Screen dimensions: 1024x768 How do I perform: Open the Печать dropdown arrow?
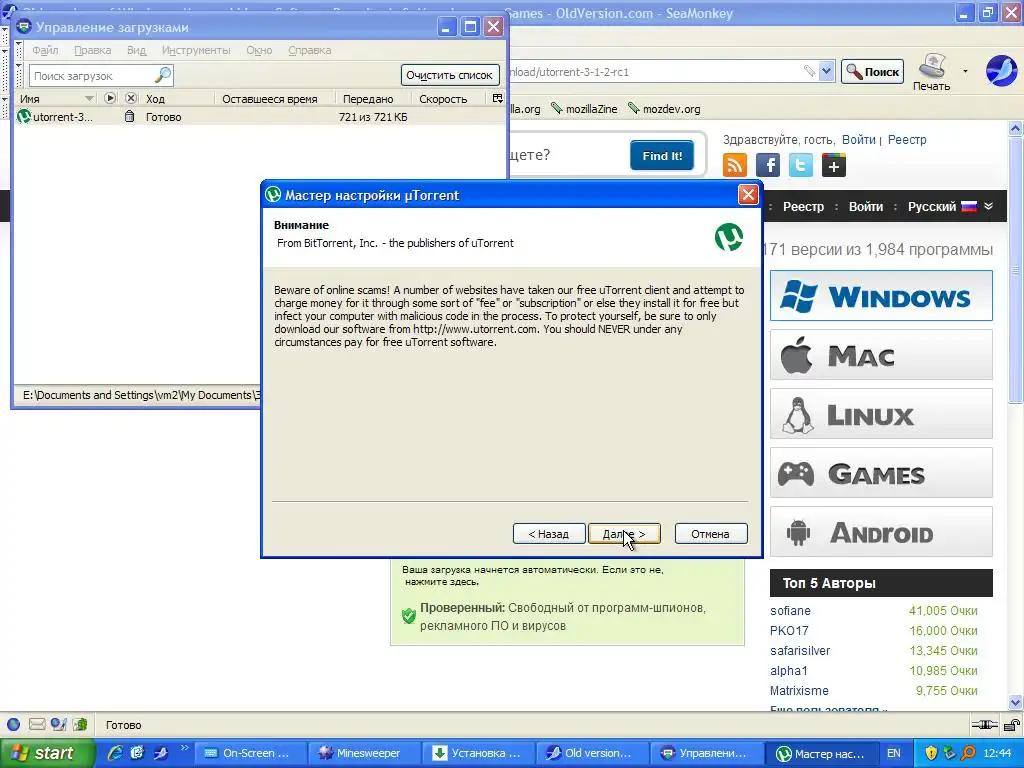965,71
